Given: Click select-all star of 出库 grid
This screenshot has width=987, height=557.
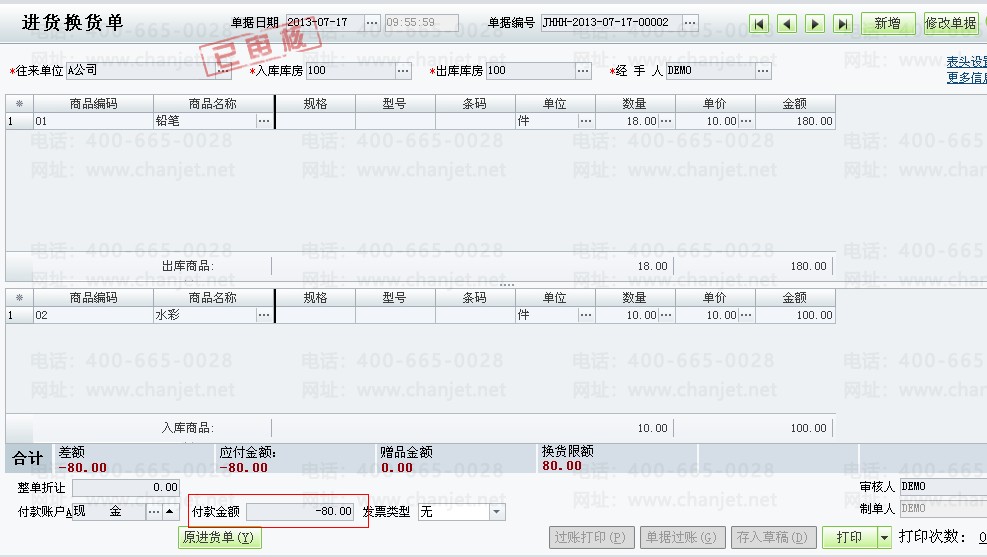Looking at the screenshot, I should (20, 103).
